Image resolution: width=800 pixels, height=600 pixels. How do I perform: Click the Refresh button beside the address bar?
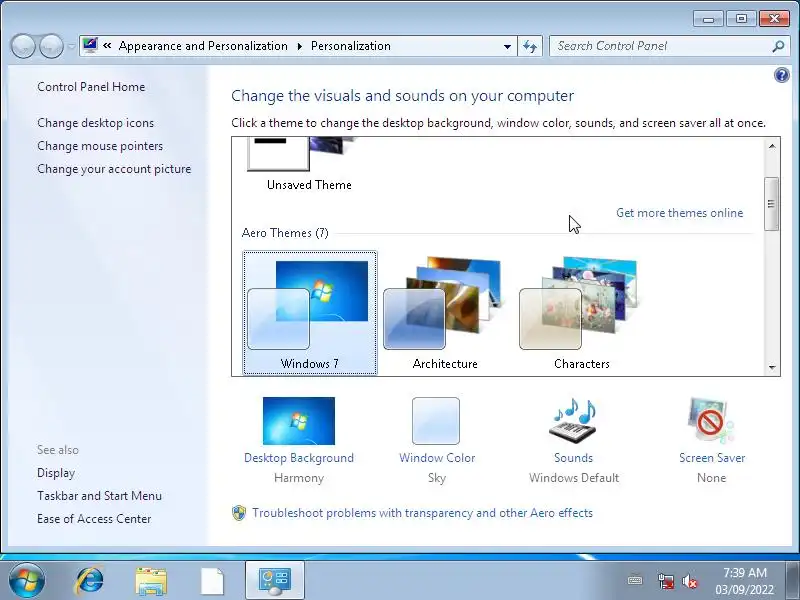[x=530, y=46]
